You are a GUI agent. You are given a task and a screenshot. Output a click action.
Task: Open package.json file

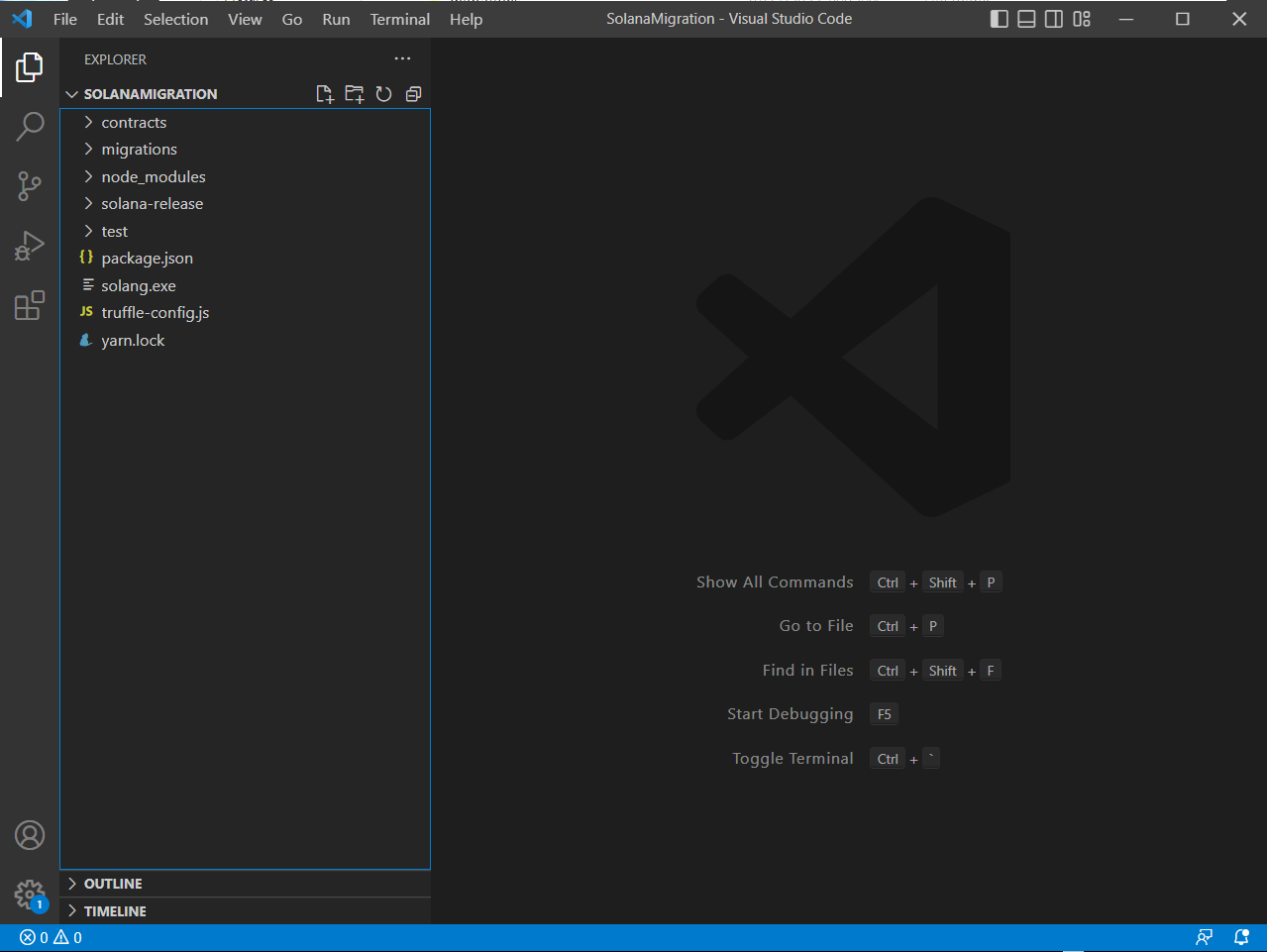245,259
